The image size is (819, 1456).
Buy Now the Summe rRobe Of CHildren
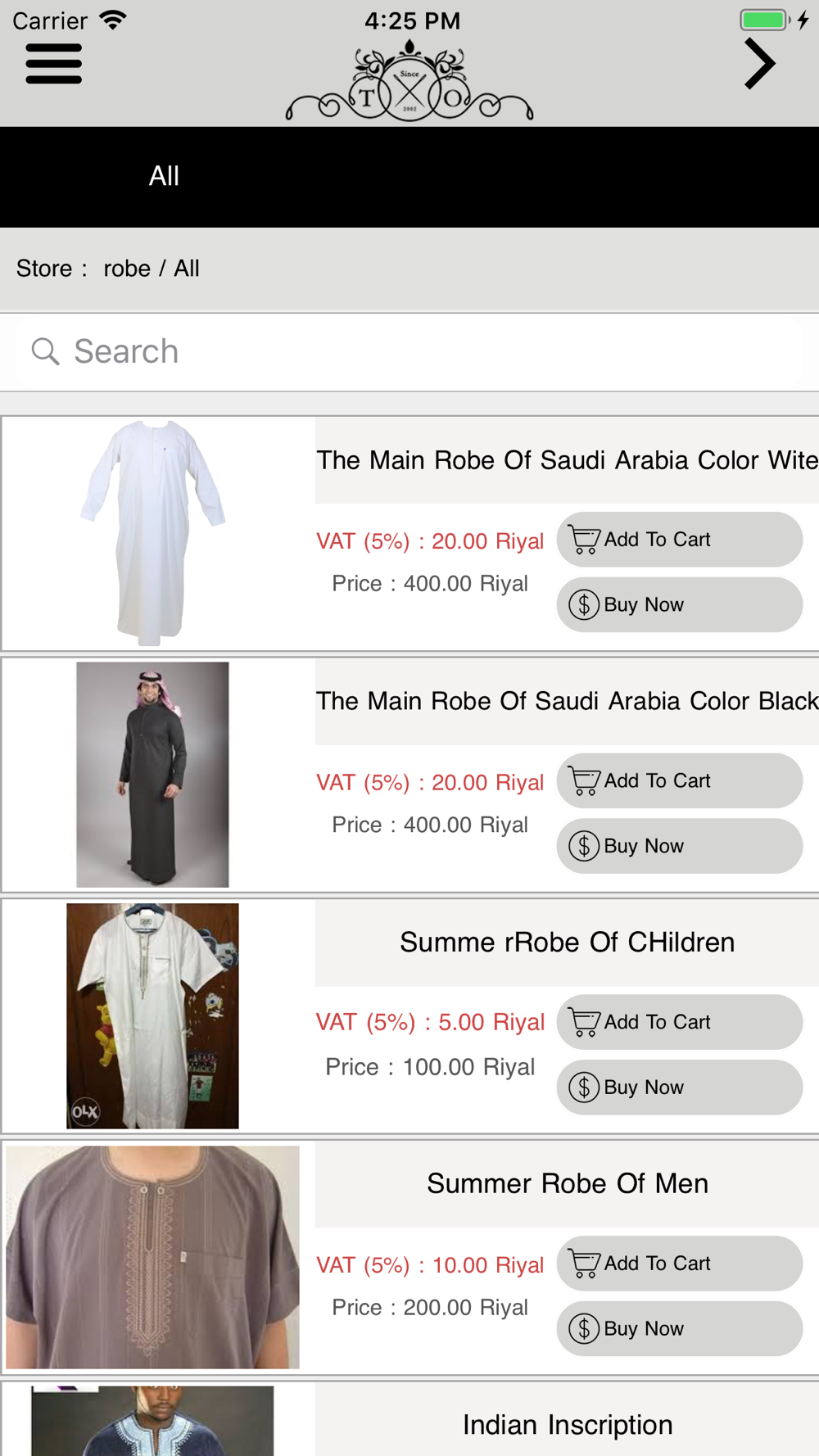(x=680, y=1087)
